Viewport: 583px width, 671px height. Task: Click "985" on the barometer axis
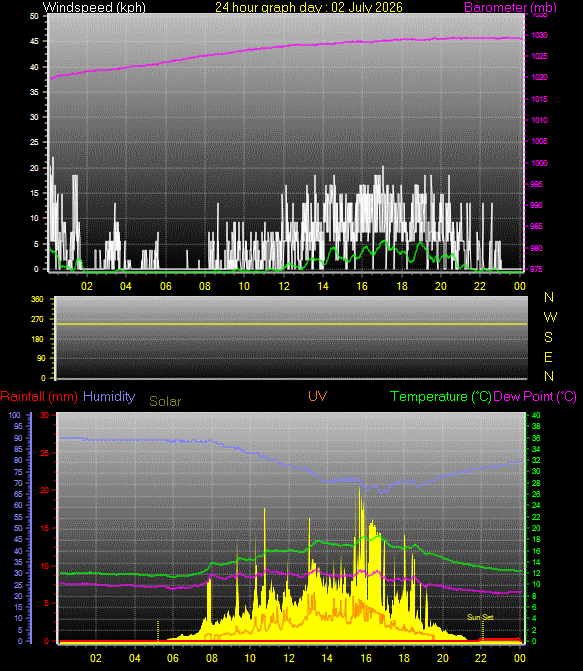pos(536,226)
